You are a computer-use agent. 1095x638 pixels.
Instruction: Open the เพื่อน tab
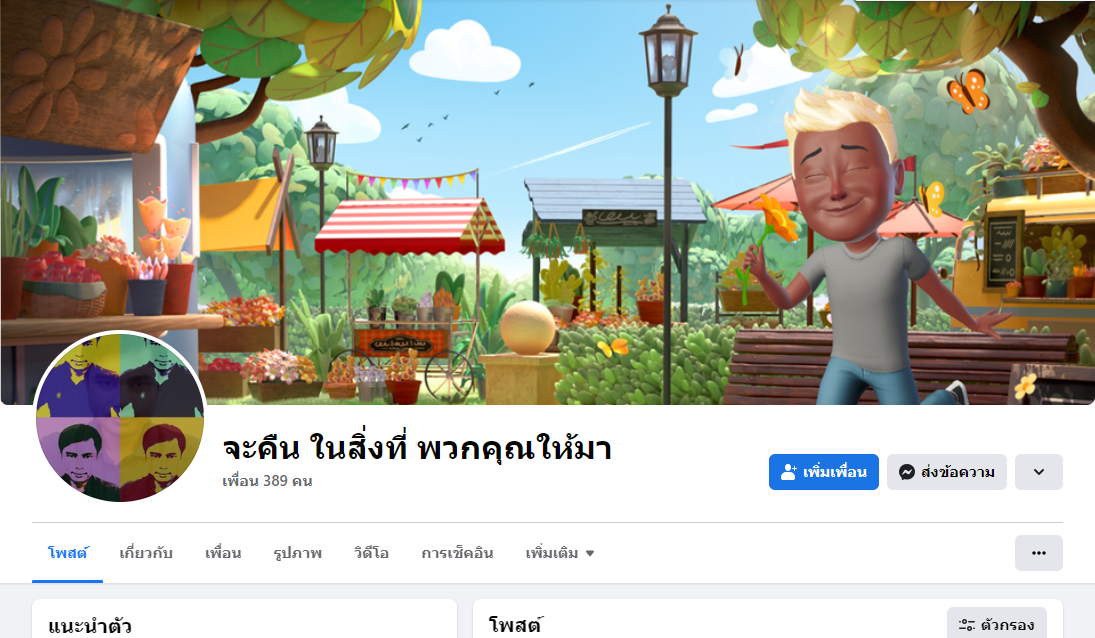tap(223, 553)
